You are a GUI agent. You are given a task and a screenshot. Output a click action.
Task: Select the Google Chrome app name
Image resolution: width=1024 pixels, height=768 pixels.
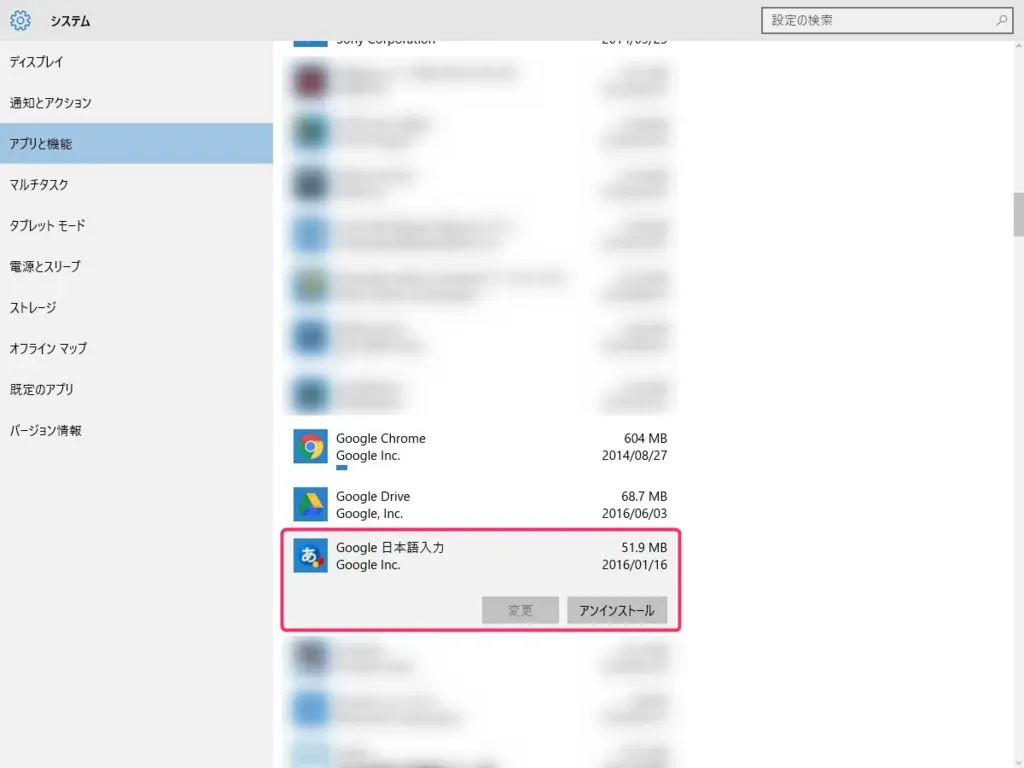point(381,438)
